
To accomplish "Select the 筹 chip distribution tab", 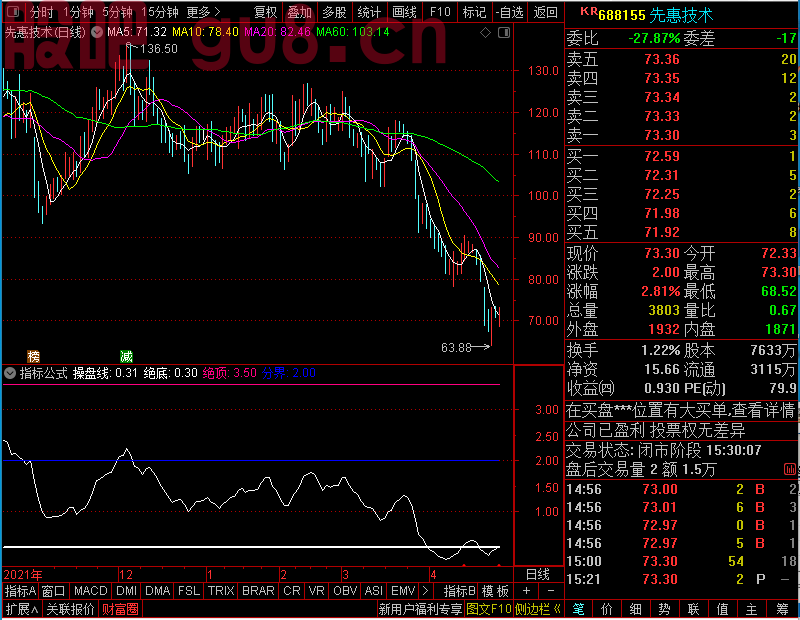I will click(783, 609).
